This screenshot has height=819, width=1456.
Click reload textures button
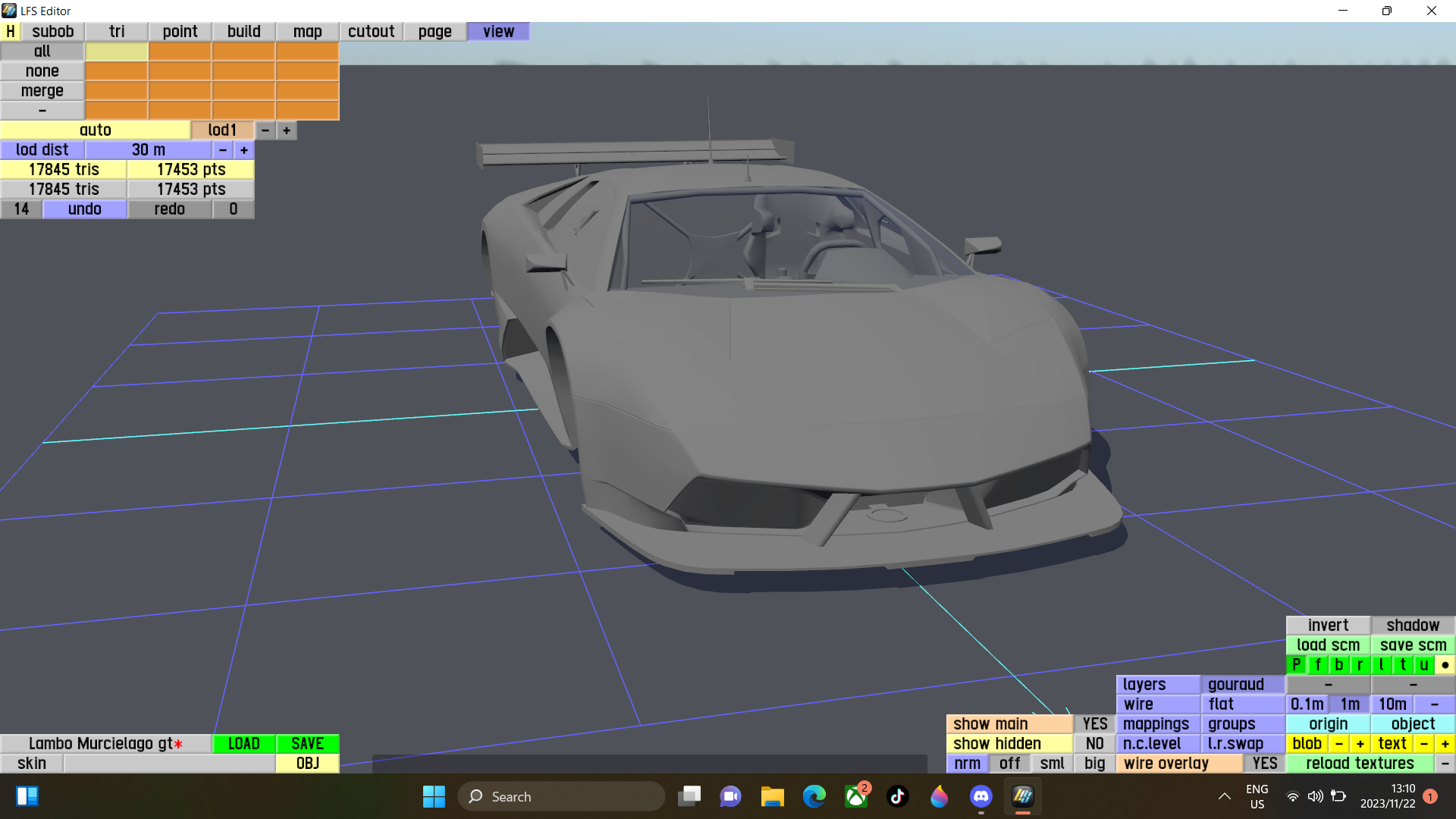[1359, 764]
